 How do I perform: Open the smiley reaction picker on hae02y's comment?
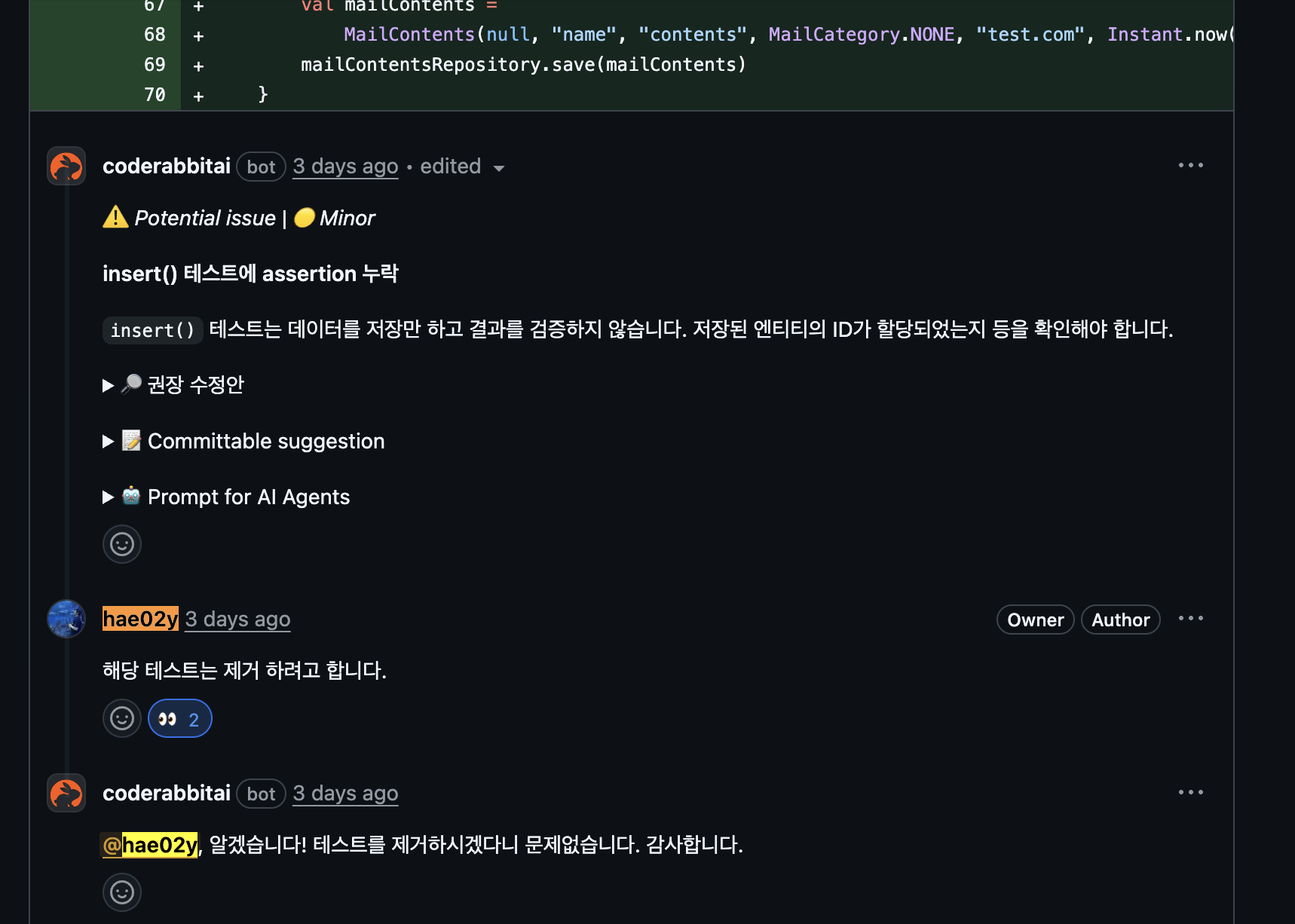(121, 717)
